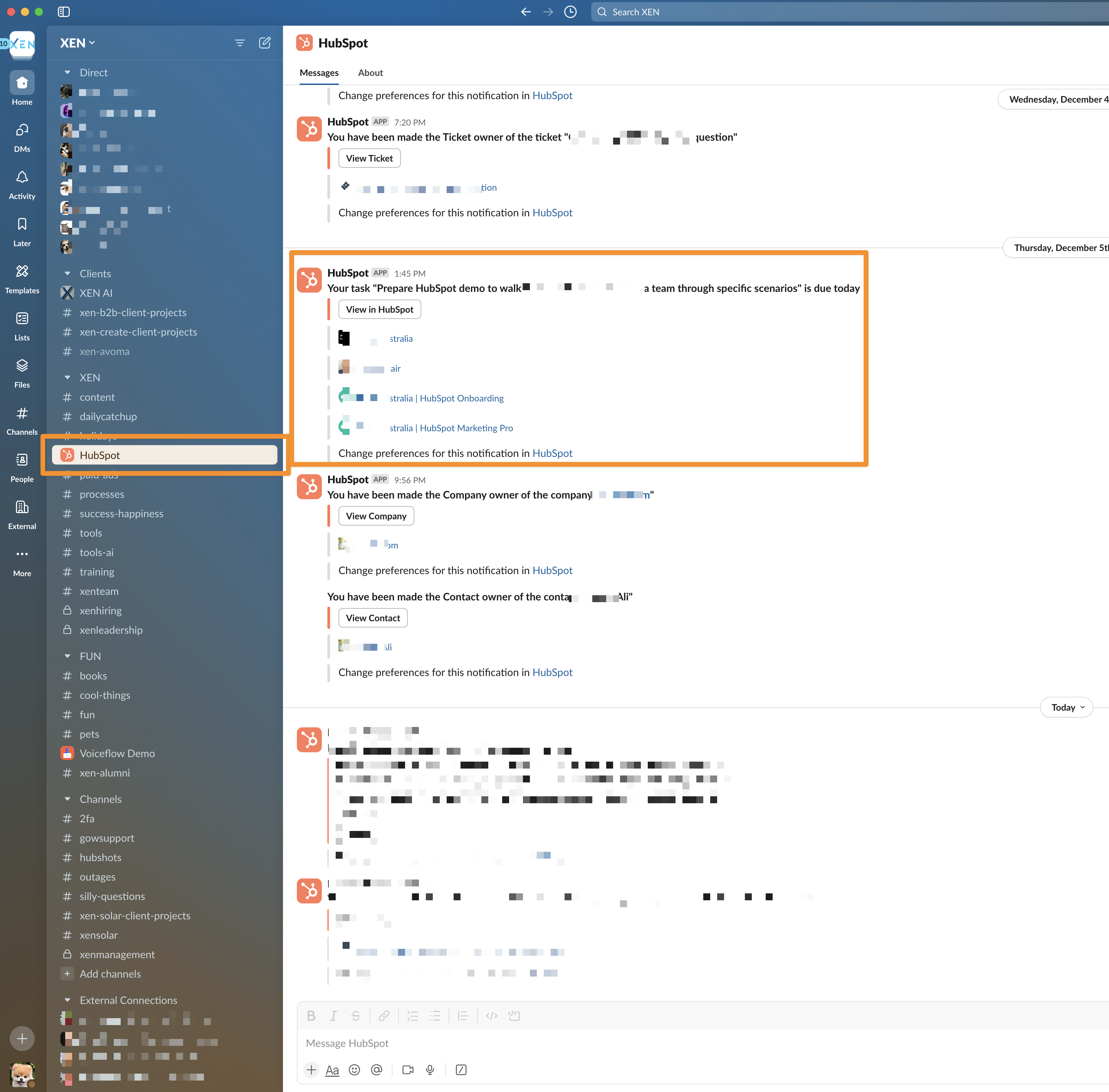The image size is (1109, 1092).
Task: Toggle strikethrough formatting in composer
Action: [356, 1016]
